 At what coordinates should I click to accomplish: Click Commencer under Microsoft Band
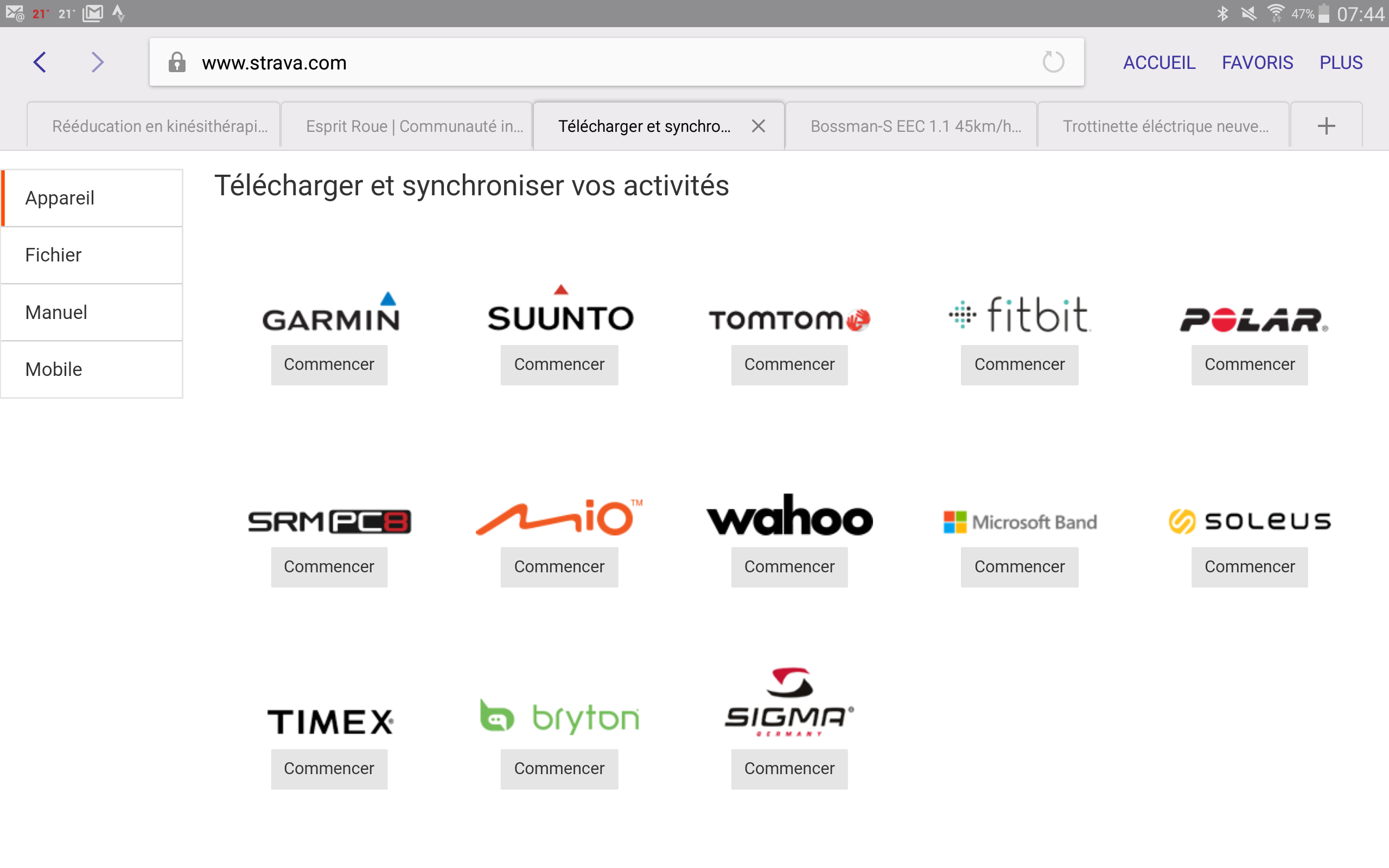pyautogui.click(x=1020, y=566)
